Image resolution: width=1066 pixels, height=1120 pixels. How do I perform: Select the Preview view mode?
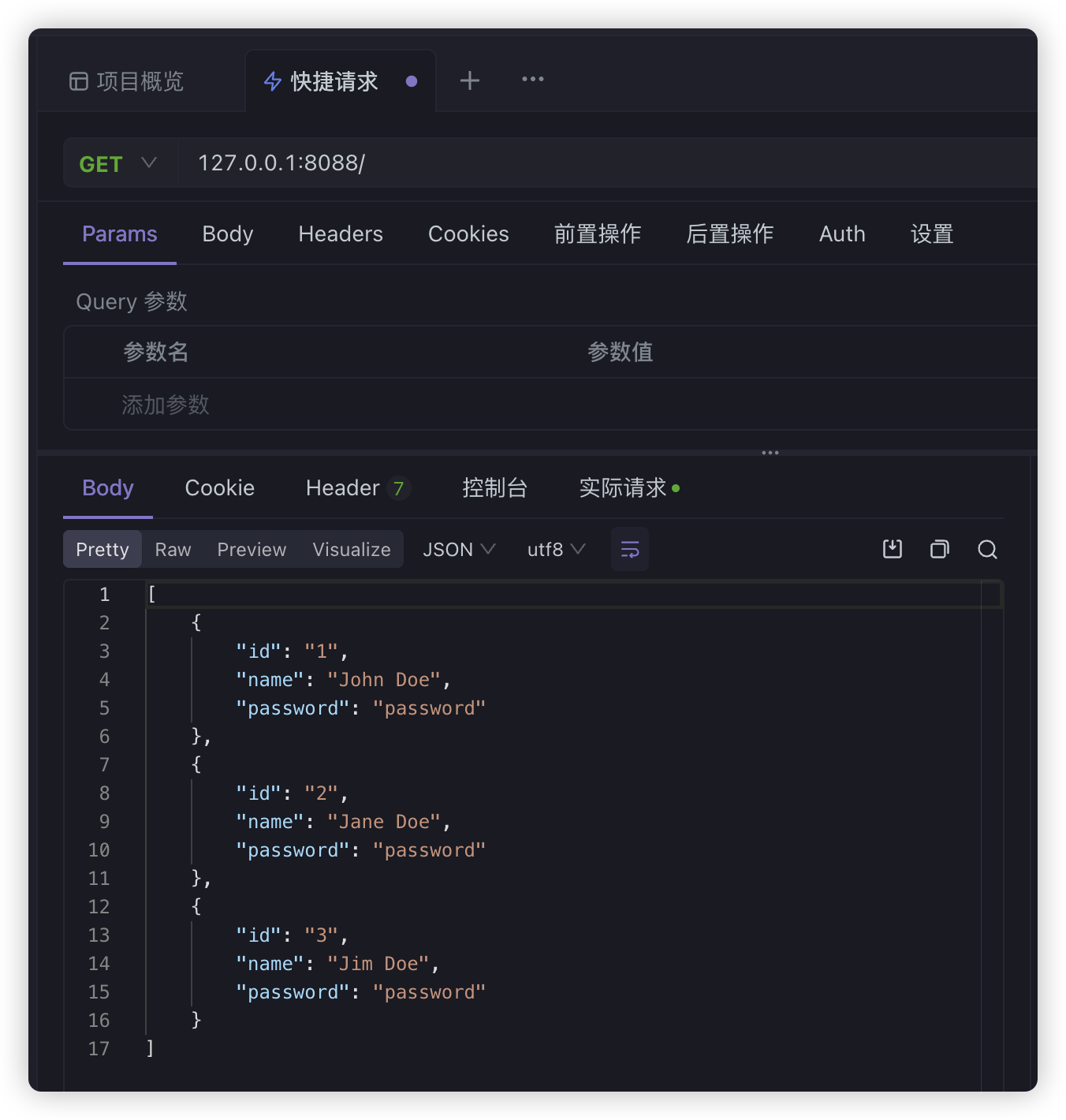[252, 549]
